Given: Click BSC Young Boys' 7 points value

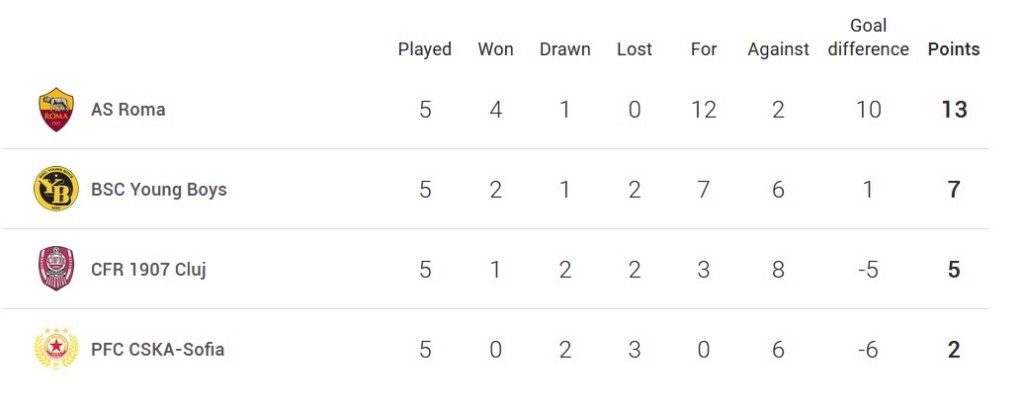Looking at the screenshot, I should pos(954,189).
